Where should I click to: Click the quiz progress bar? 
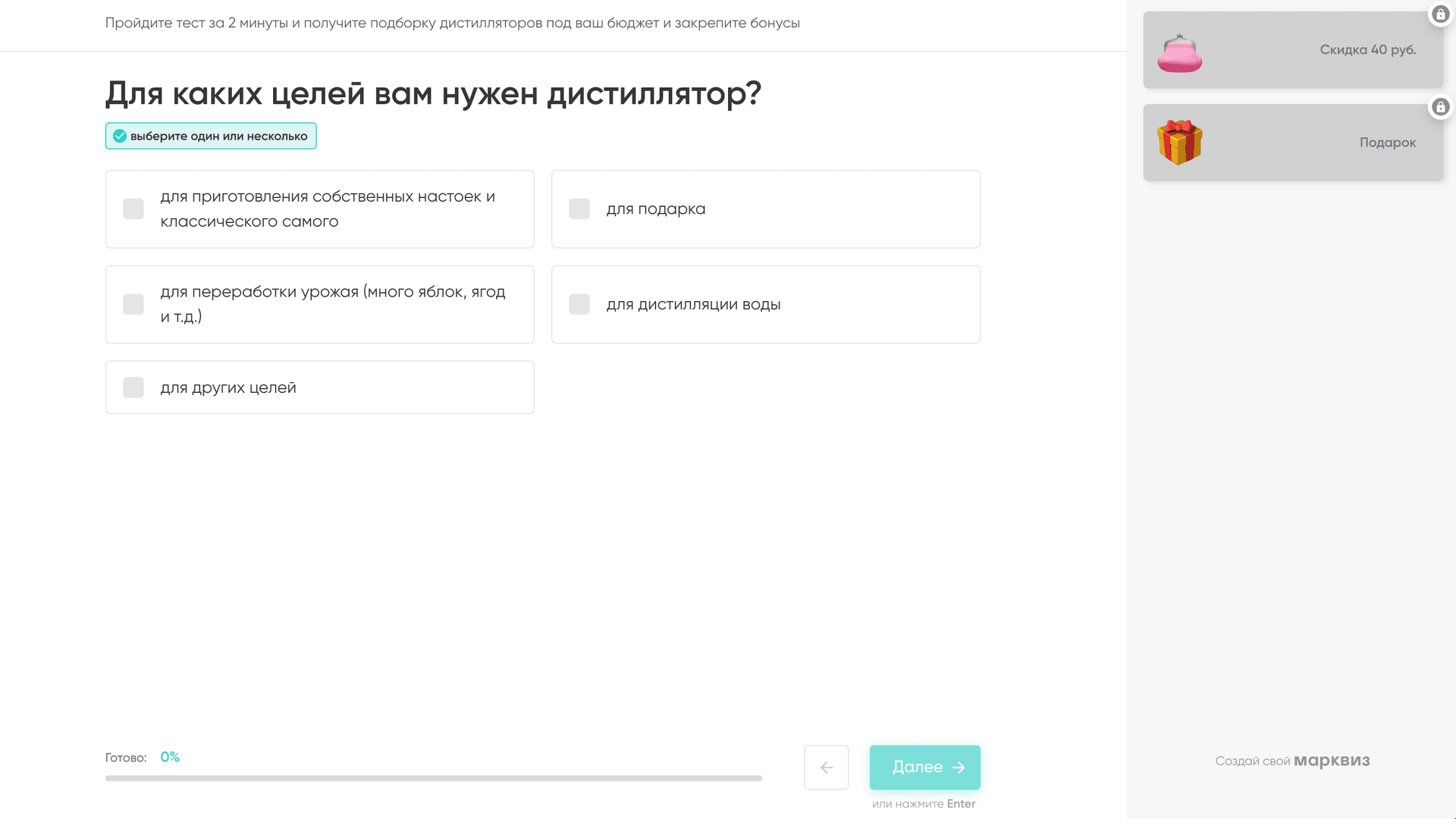coord(433,778)
